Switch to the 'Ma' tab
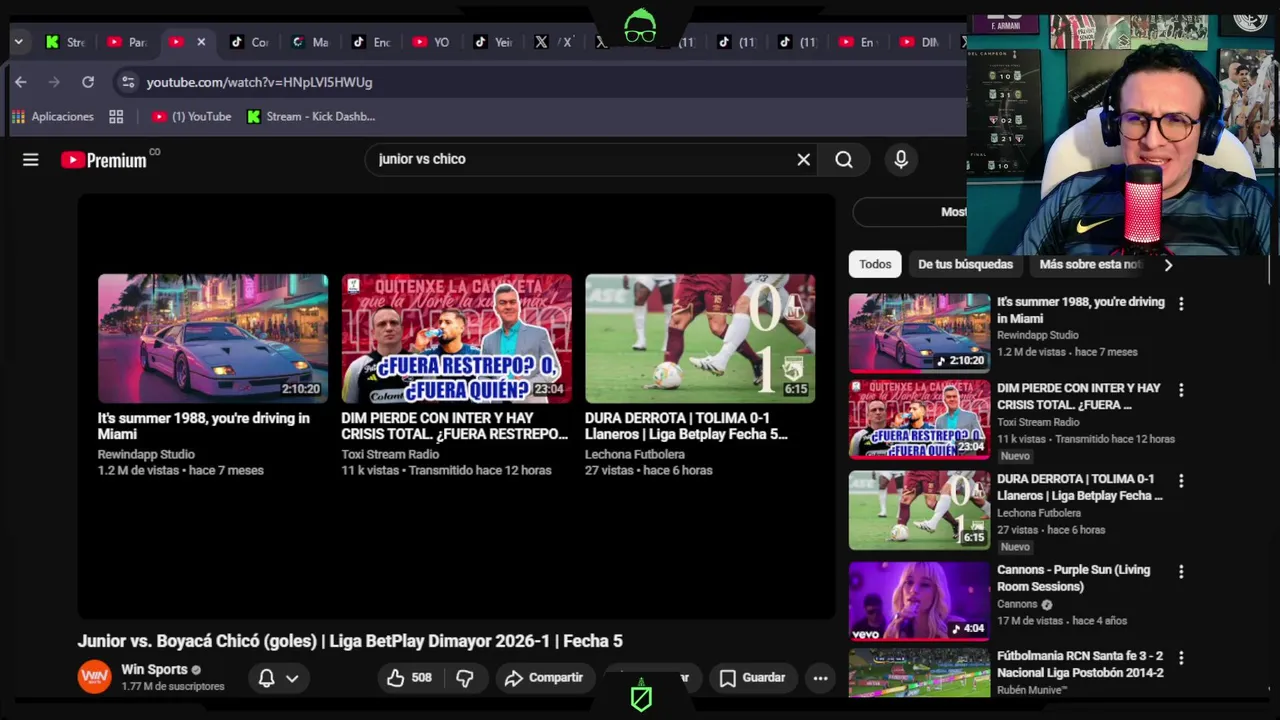This screenshot has width=1280, height=720. (310, 42)
